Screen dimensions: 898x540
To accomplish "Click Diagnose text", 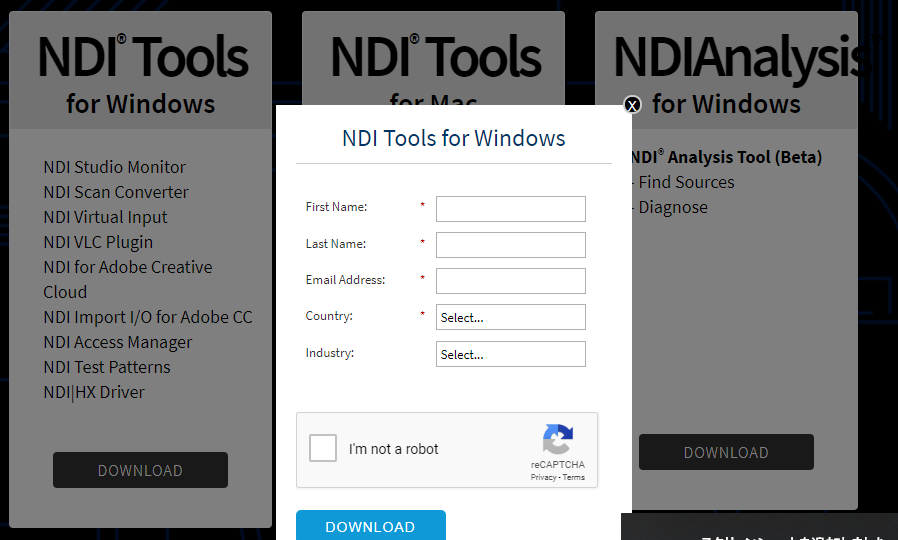I will 673,207.
